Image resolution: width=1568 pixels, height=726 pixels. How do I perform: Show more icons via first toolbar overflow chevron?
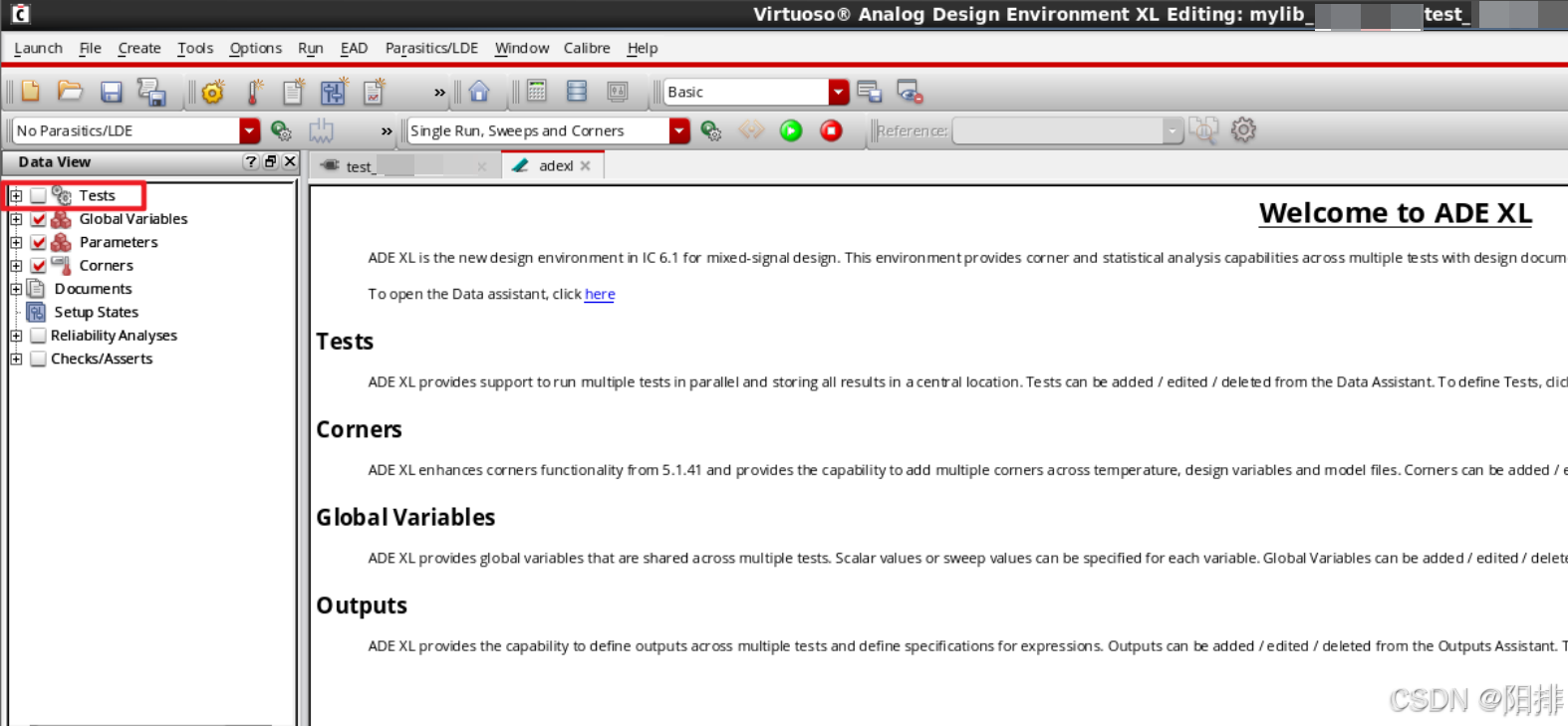coord(439,93)
